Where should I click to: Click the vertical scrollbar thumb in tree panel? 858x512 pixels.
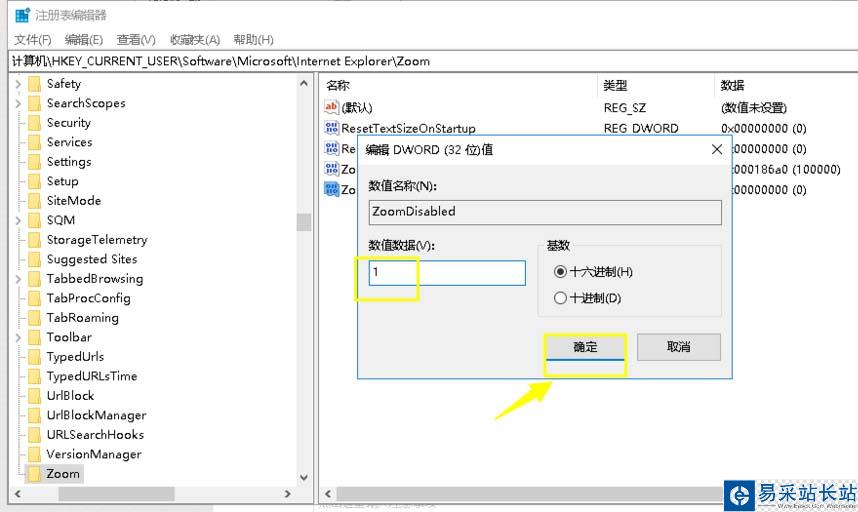coord(304,222)
